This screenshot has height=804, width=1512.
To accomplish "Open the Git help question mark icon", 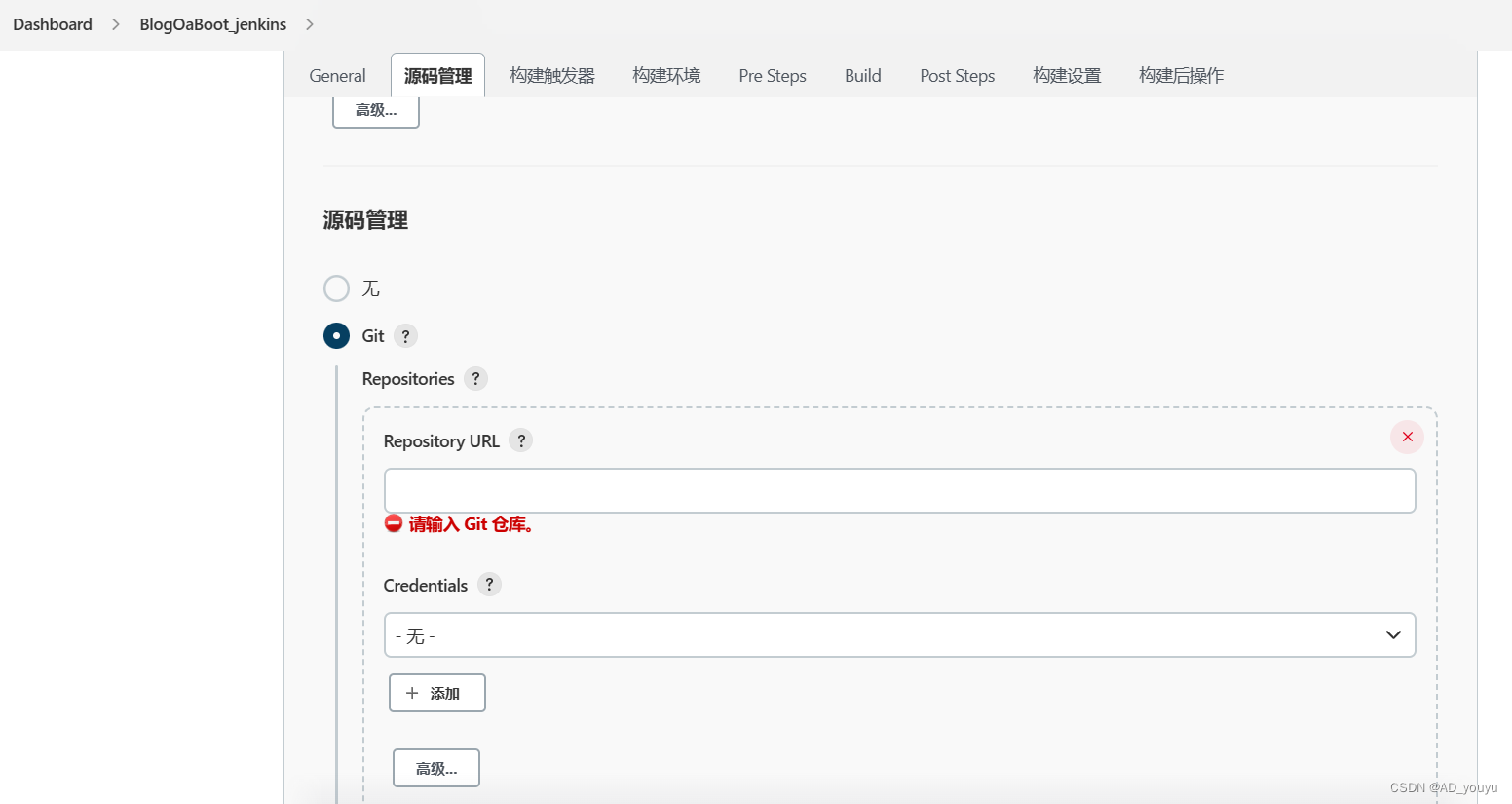I will click(x=405, y=335).
